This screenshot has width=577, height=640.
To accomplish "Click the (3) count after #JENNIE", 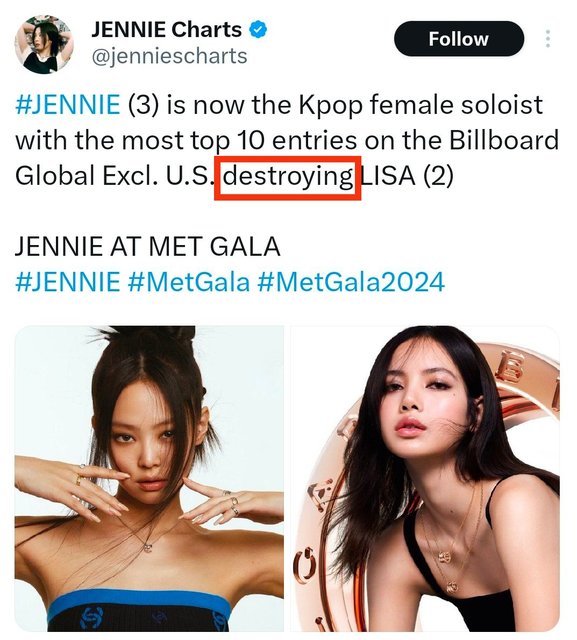I will point(144,105).
